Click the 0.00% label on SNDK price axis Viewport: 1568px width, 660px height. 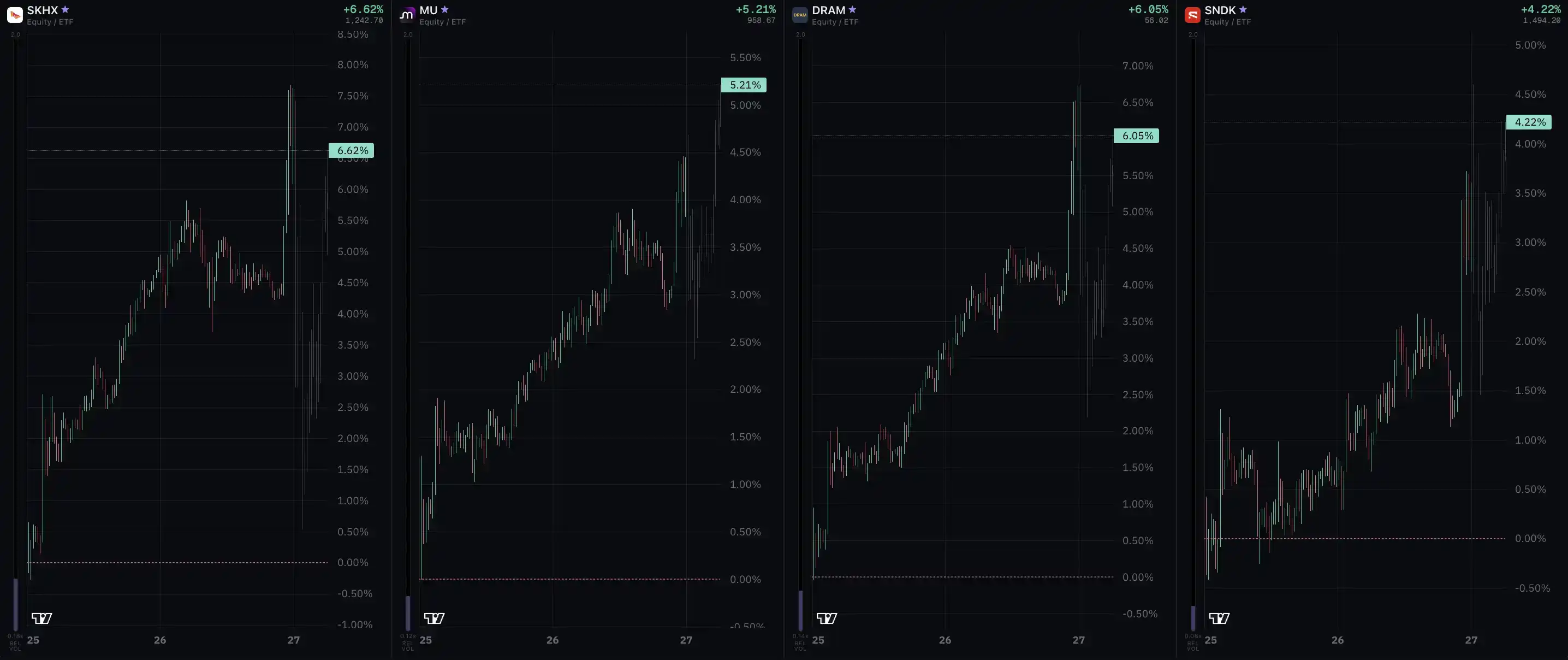[x=1531, y=539]
